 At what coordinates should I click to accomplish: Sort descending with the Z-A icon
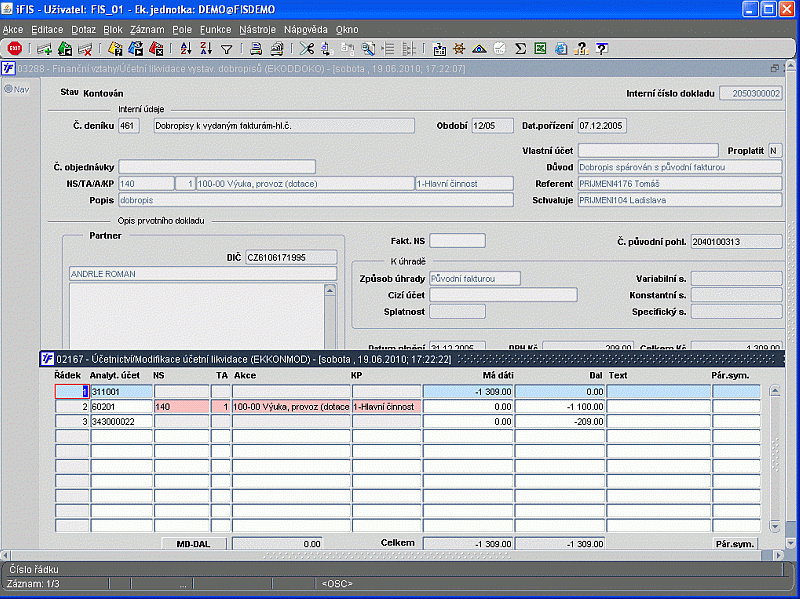206,48
